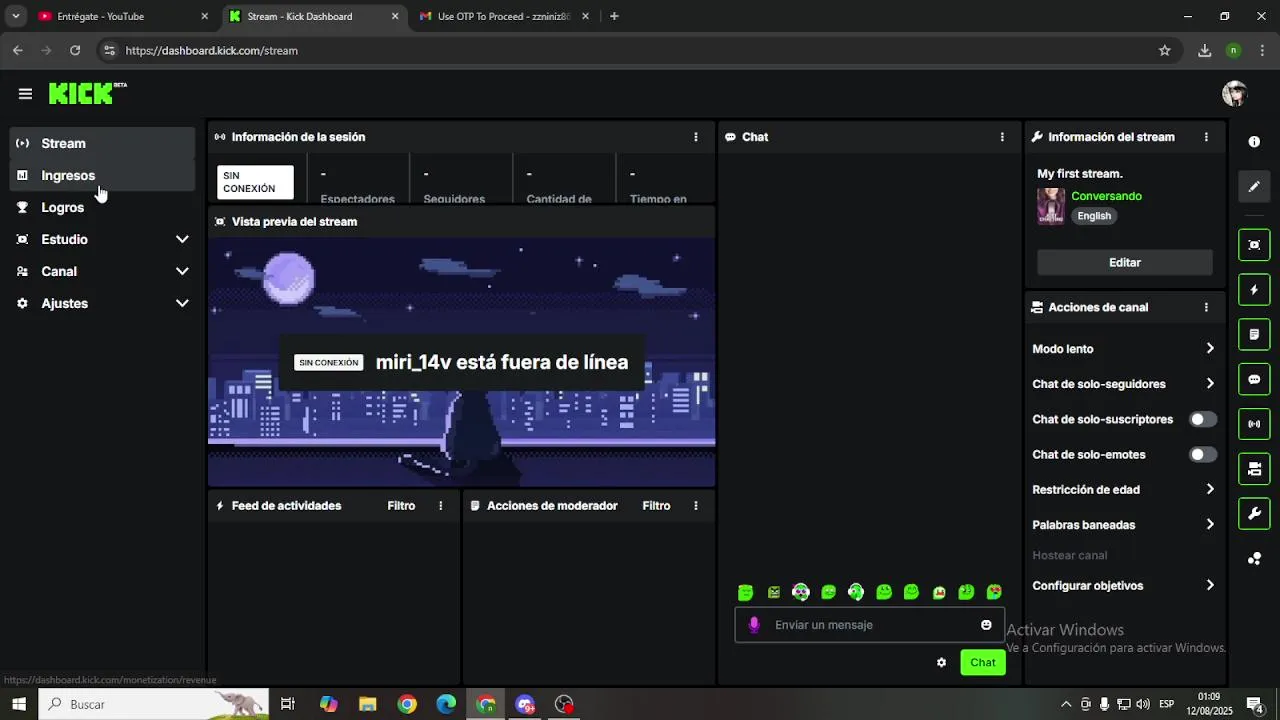Click the browser address bar URL
This screenshot has height=720, width=1280.
(x=211, y=50)
